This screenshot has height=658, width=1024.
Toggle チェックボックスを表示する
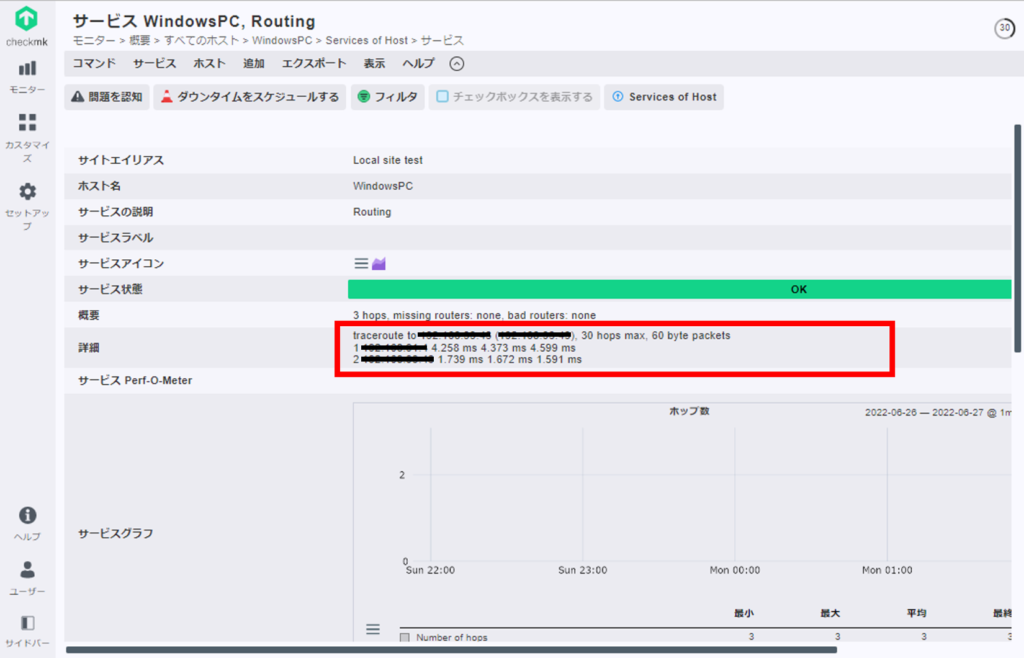pos(515,97)
